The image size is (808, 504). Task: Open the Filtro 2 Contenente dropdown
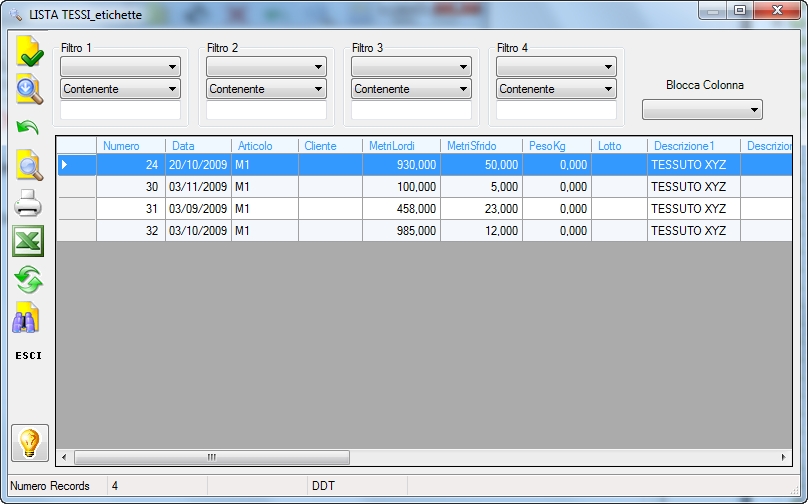[266, 89]
